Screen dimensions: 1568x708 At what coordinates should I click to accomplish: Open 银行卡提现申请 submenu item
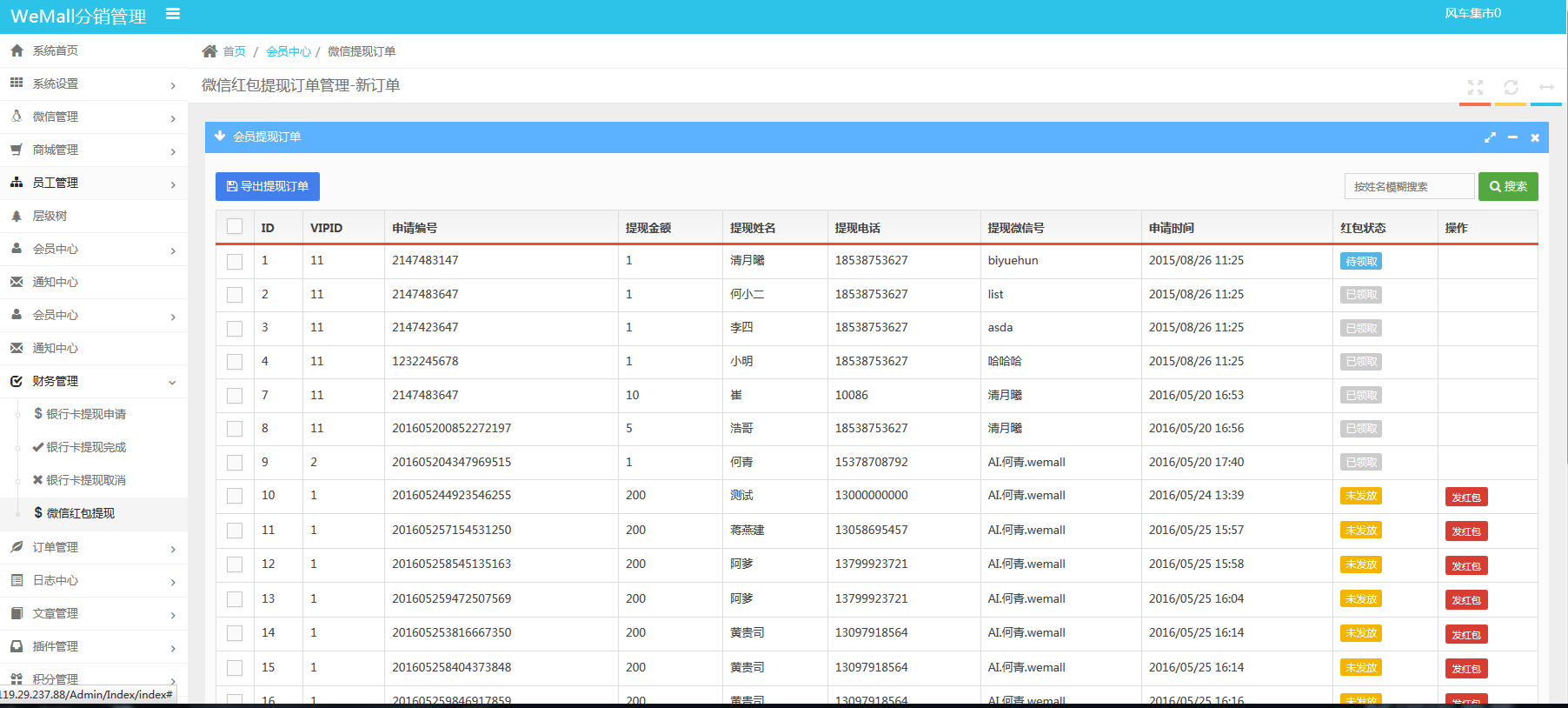86,414
